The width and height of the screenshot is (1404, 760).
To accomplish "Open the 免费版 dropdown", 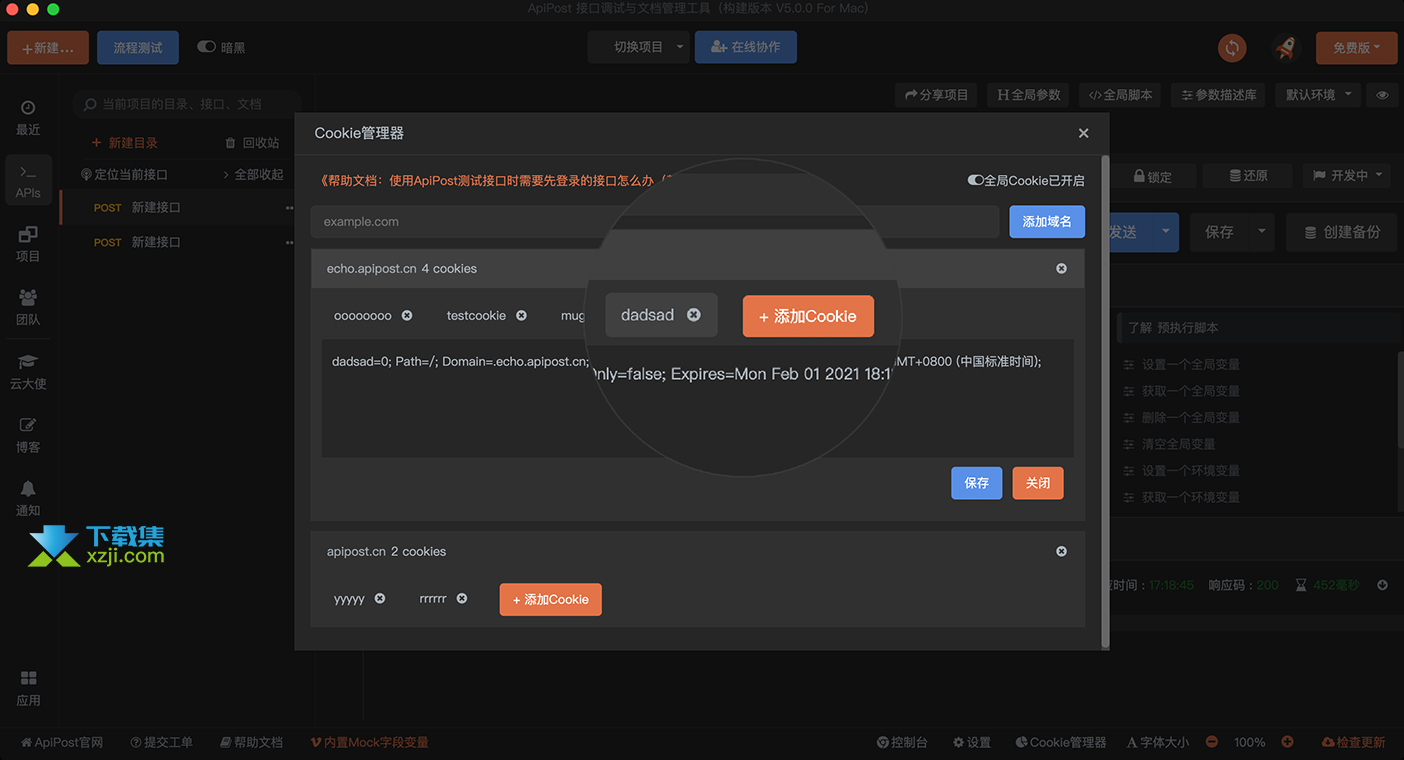I will pyautogui.click(x=1357, y=47).
